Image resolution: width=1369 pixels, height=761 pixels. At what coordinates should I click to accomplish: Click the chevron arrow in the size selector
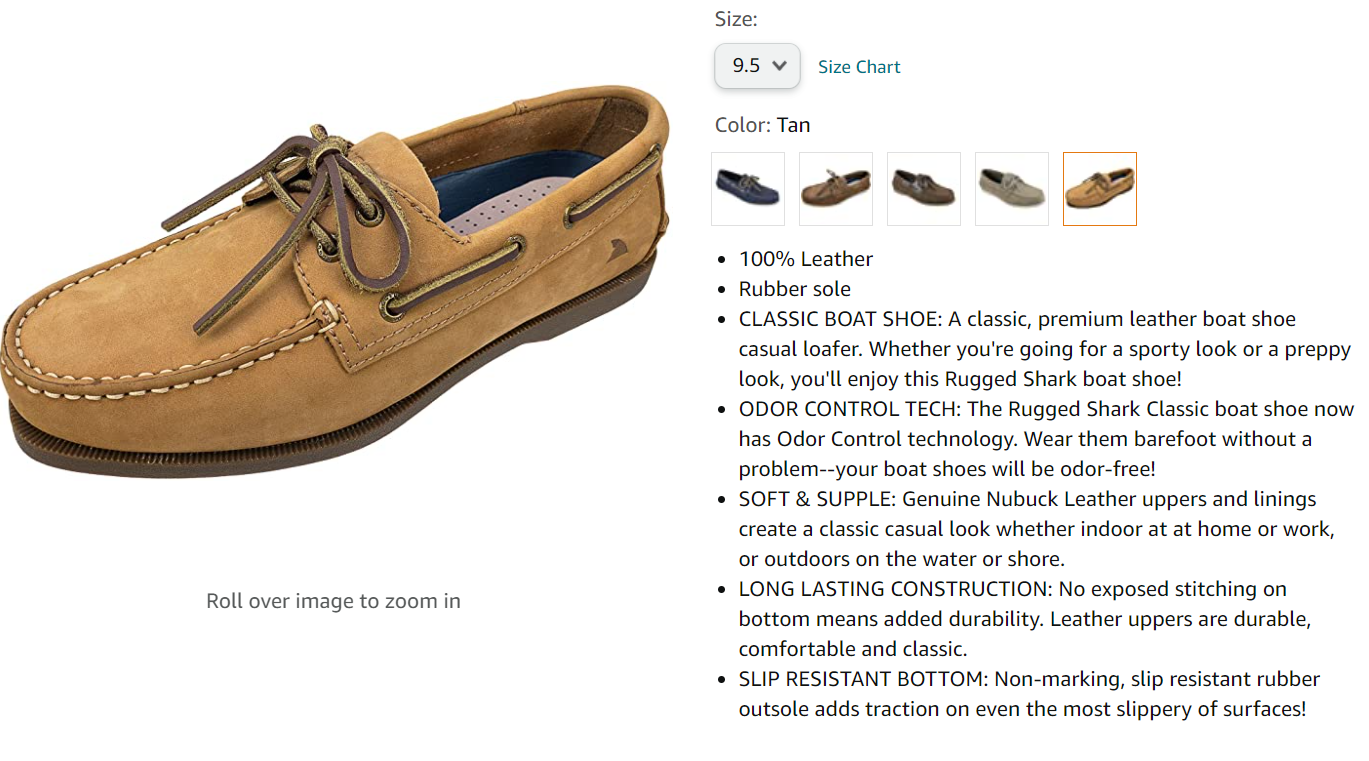[x=780, y=66]
